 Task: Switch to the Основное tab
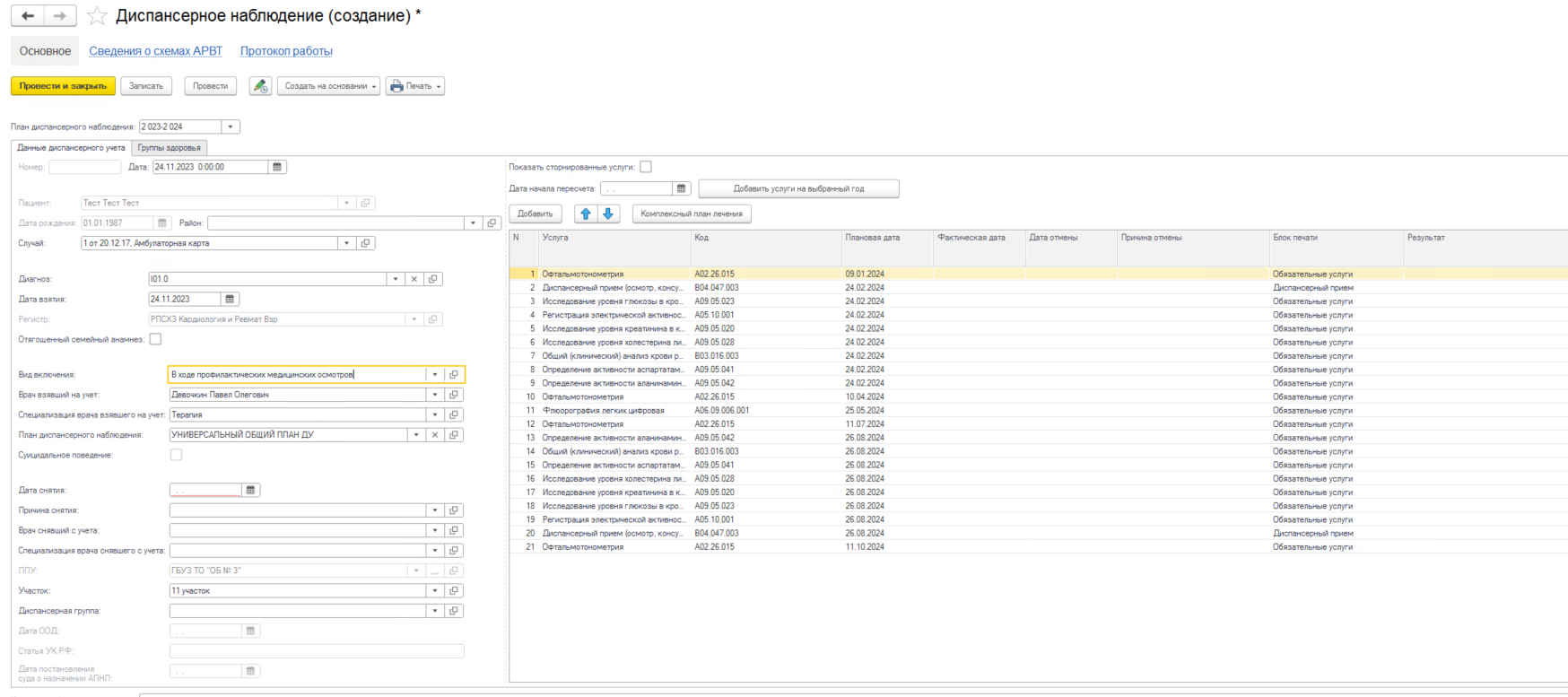click(x=45, y=51)
